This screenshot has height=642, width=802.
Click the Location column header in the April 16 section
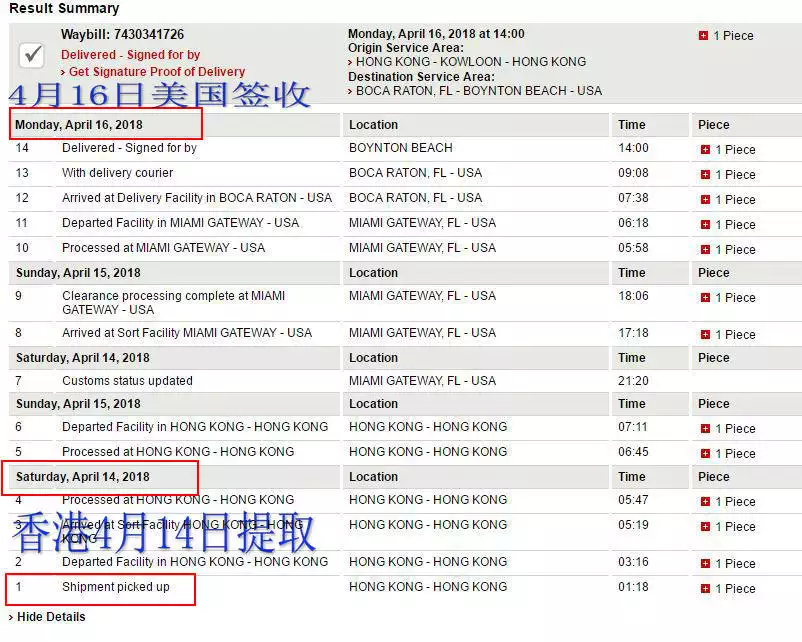coord(373,125)
